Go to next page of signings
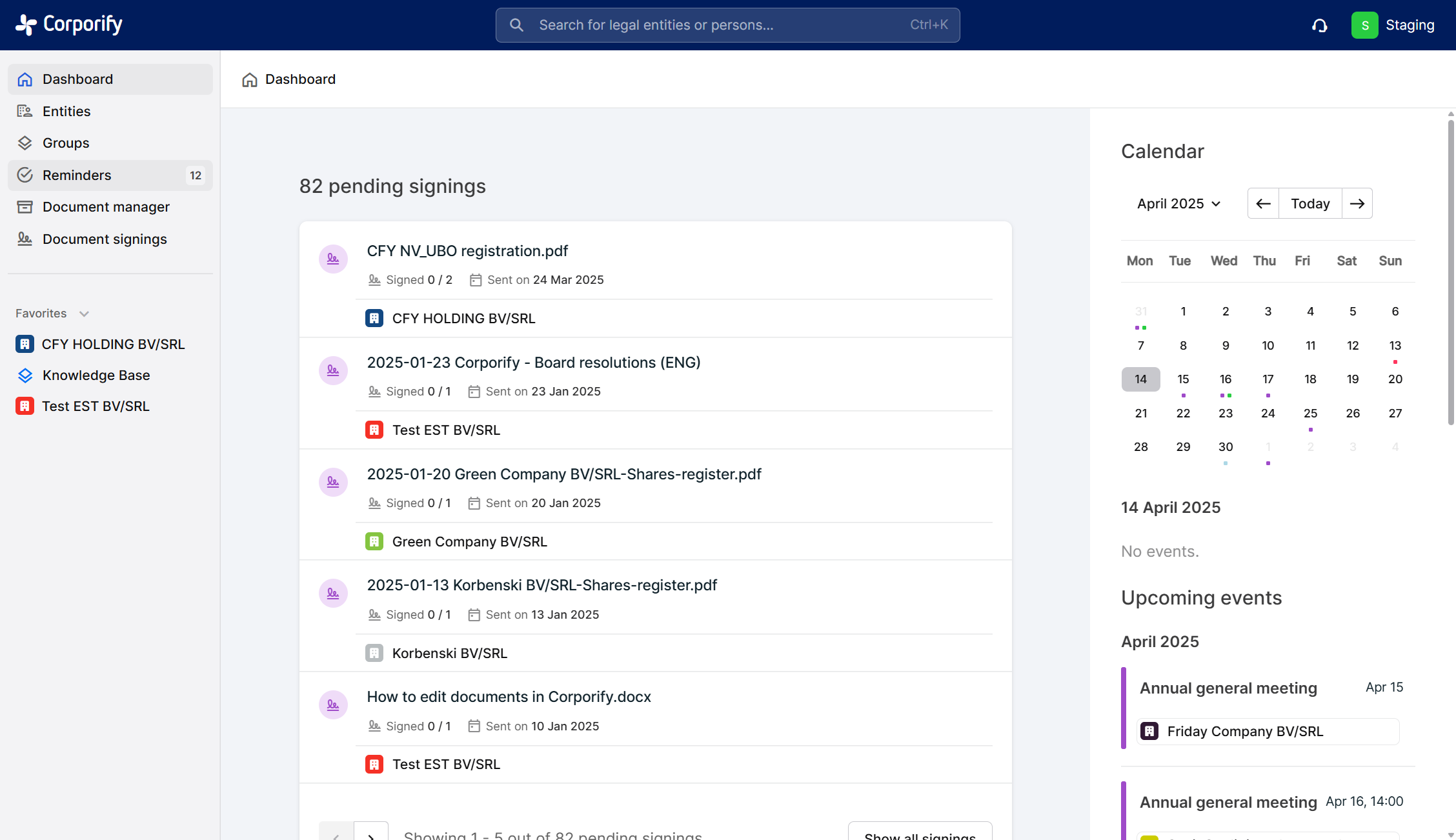Image resolution: width=1456 pixels, height=840 pixels. 371,832
